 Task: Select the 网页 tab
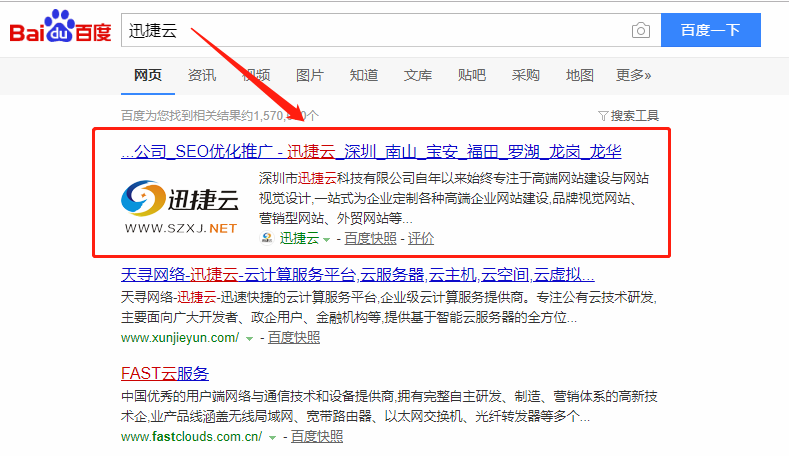(147, 75)
